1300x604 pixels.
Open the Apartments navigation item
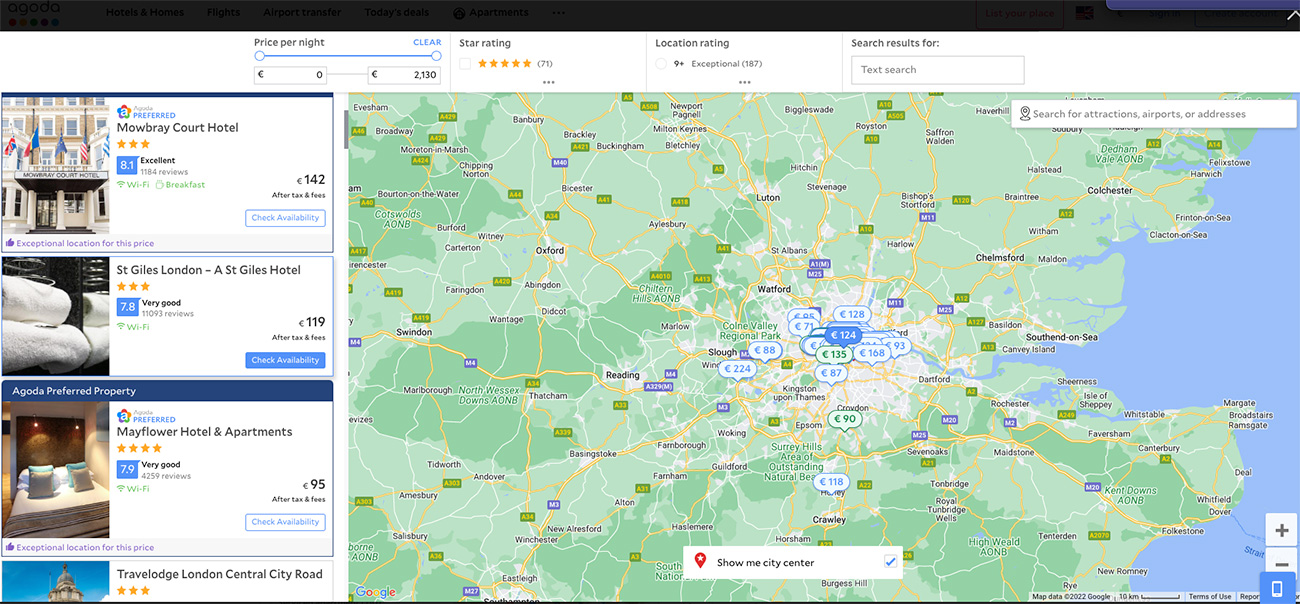(491, 13)
